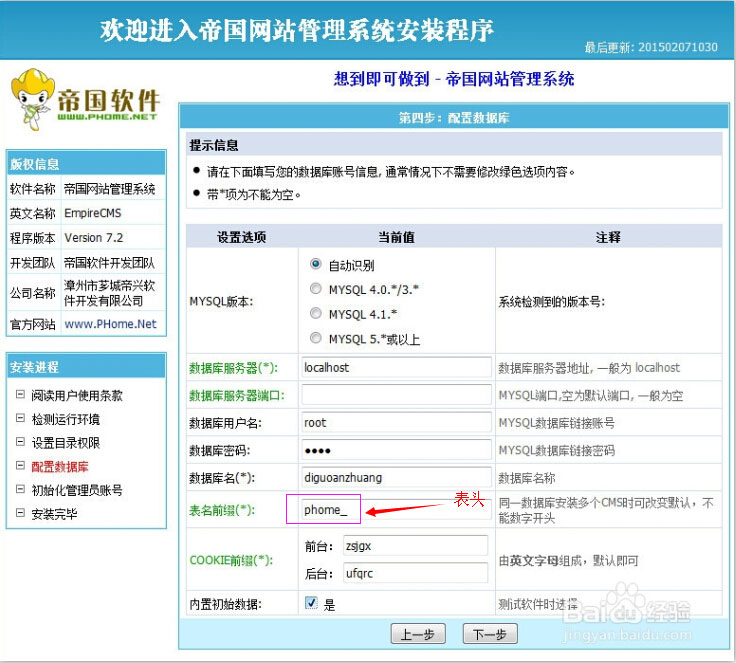
Task: Focus the 数据库服务器端口 empty field
Action: click(x=396, y=395)
